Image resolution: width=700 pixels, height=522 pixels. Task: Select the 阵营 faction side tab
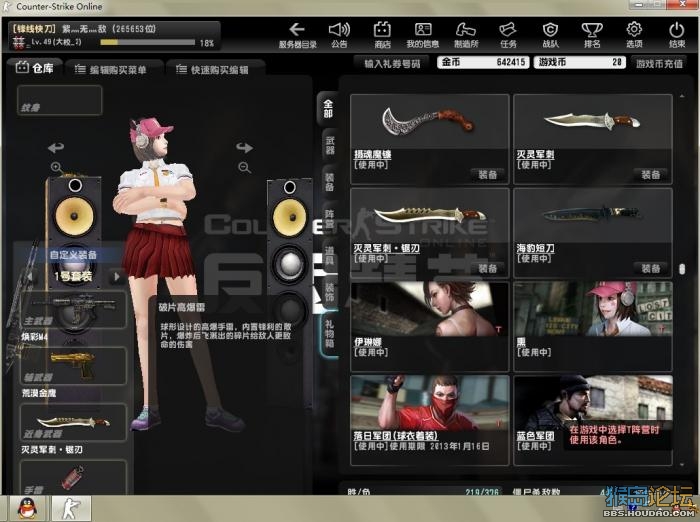(x=329, y=220)
